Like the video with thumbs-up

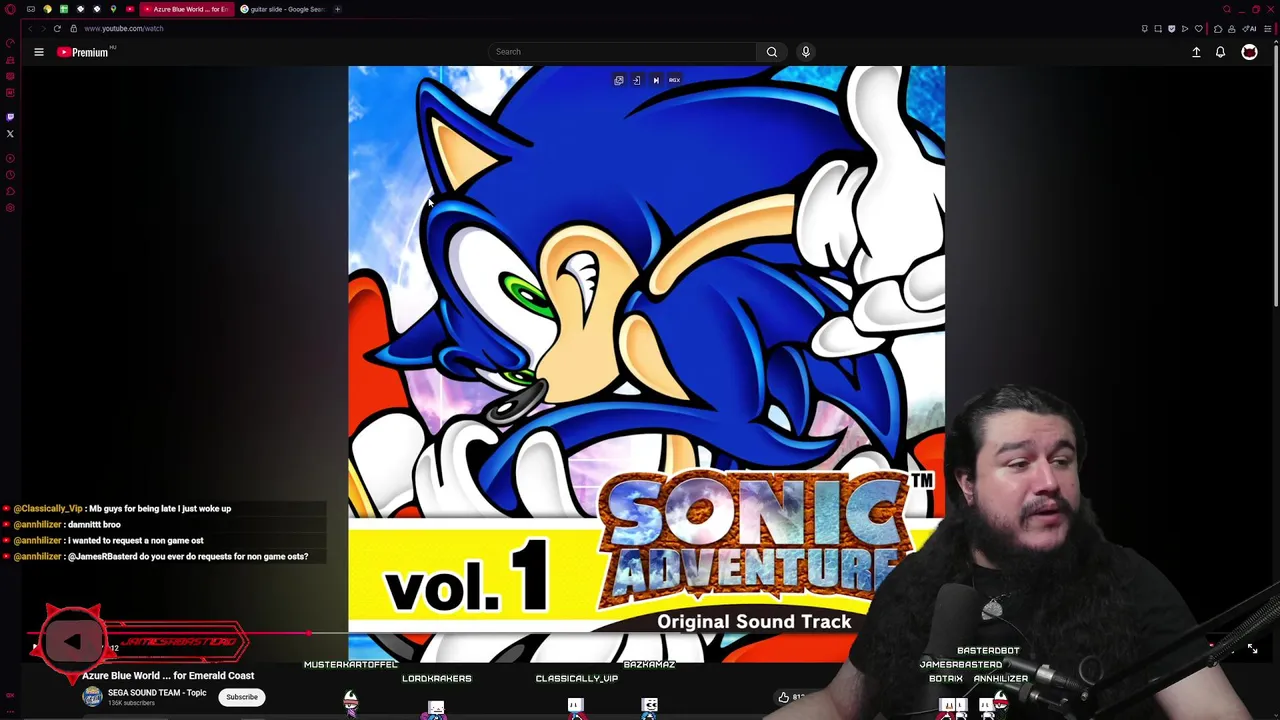coord(784,697)
